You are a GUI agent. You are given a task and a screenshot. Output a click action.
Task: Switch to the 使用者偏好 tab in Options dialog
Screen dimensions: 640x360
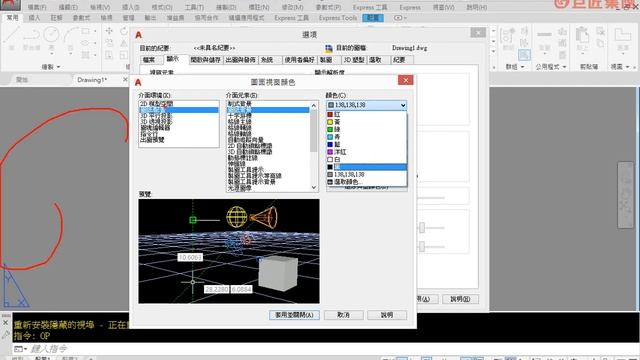tap(299, 60)
